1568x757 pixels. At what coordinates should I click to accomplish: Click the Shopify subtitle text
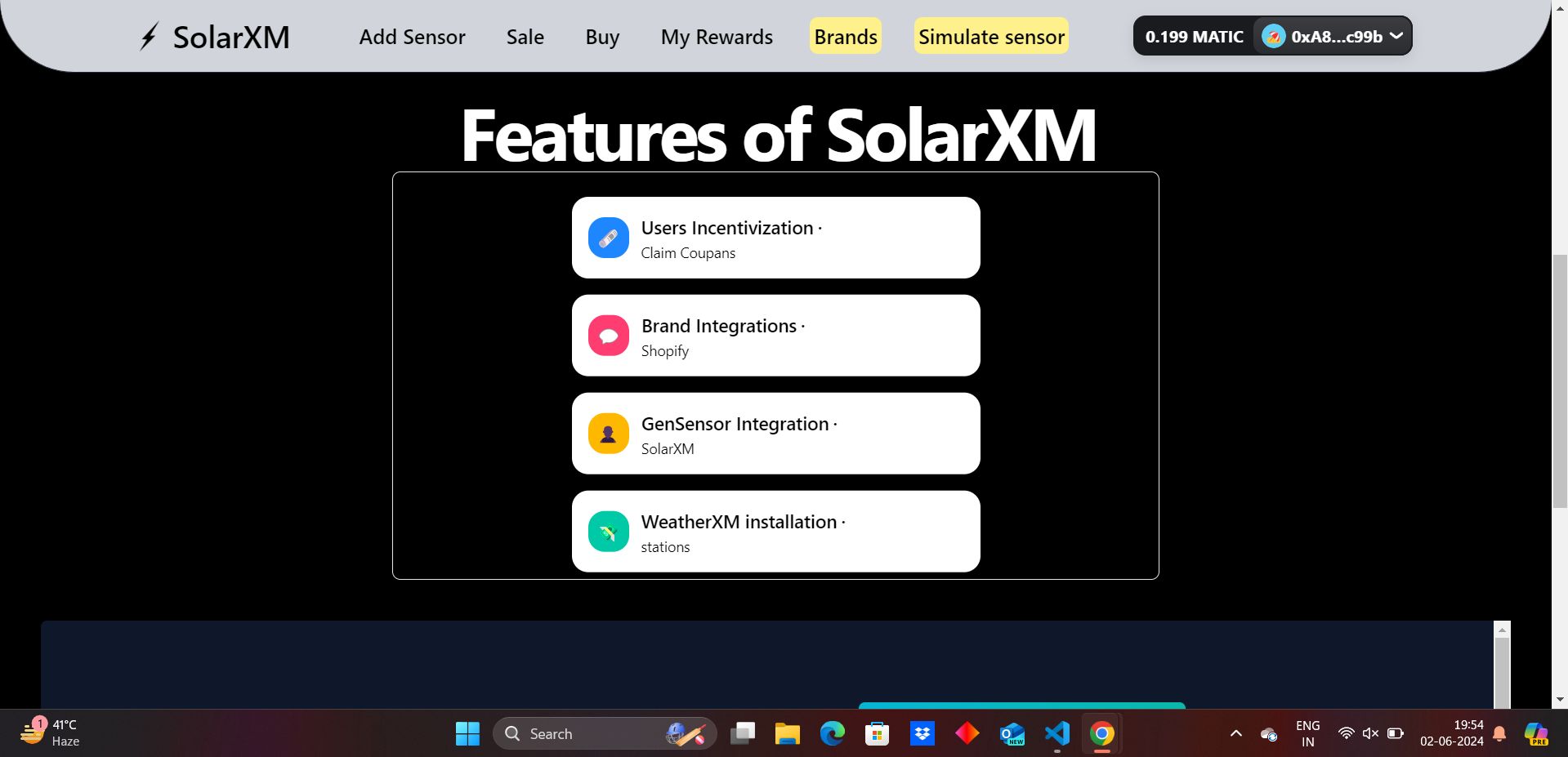(665, 351)
